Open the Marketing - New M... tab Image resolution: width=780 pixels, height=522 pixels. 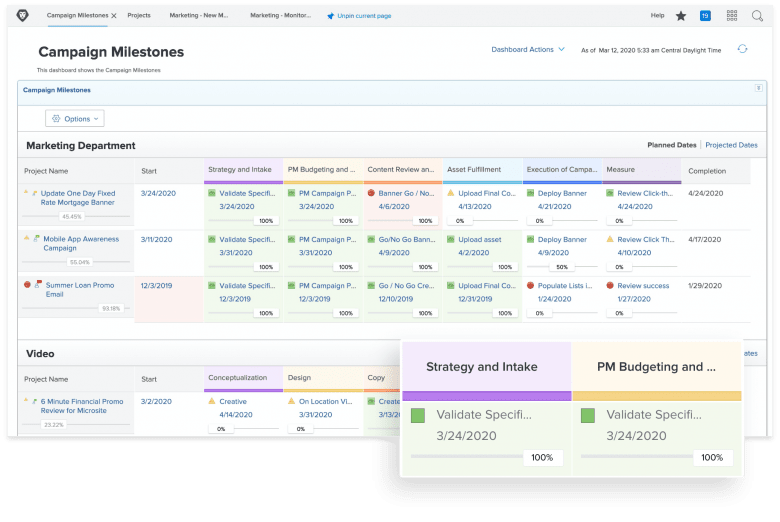click(198, 15)
